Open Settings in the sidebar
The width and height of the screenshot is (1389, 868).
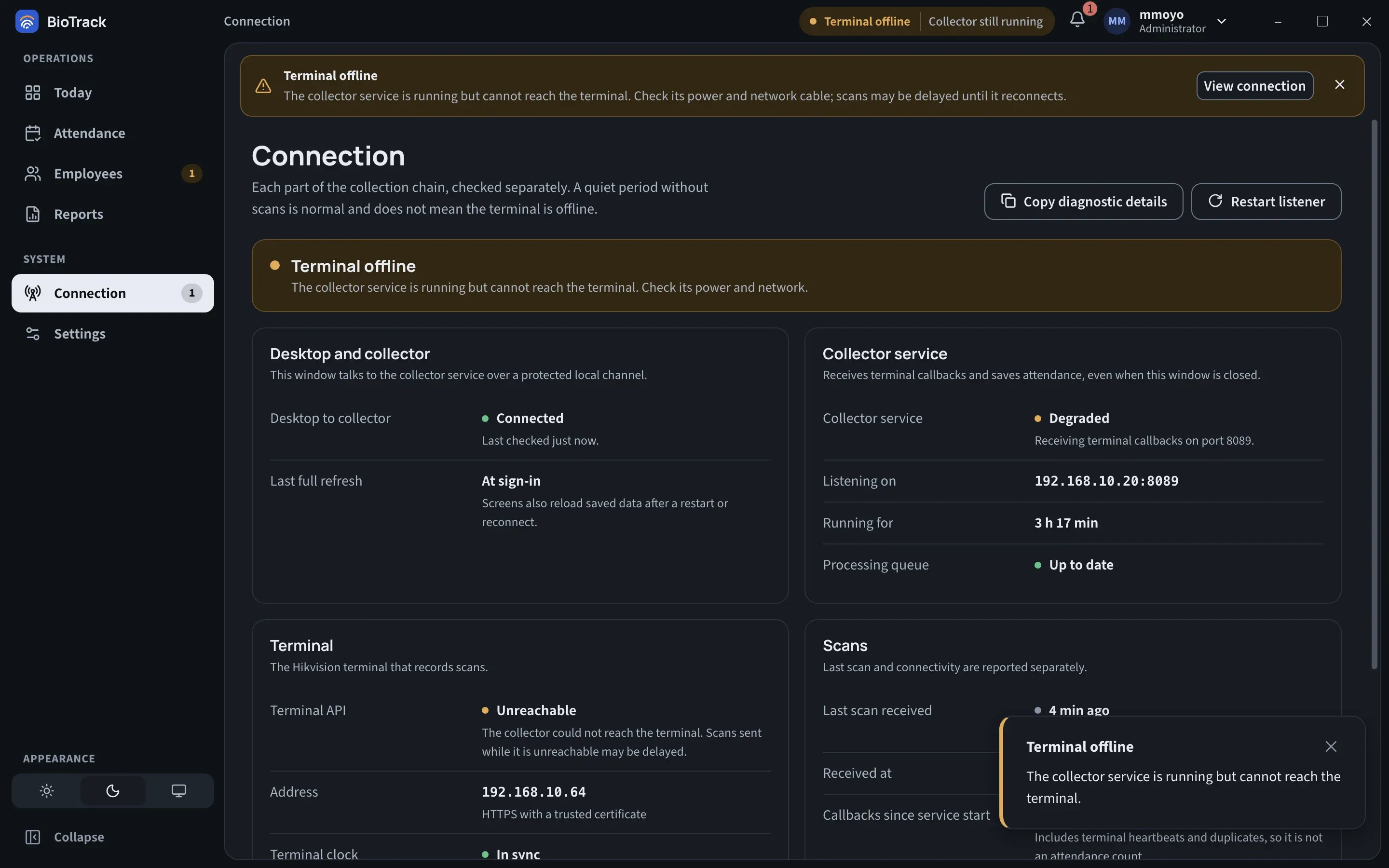(112, 334)
